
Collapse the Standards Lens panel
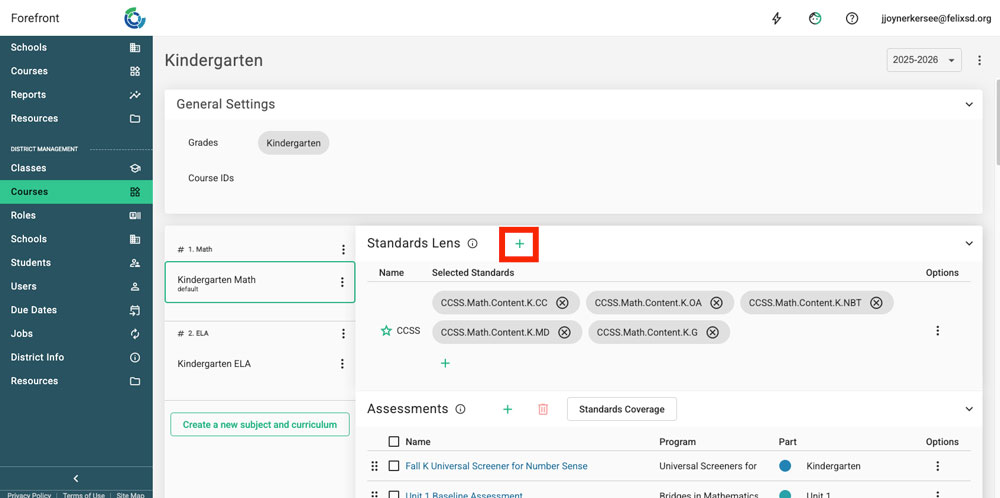[x=968, y=243]
